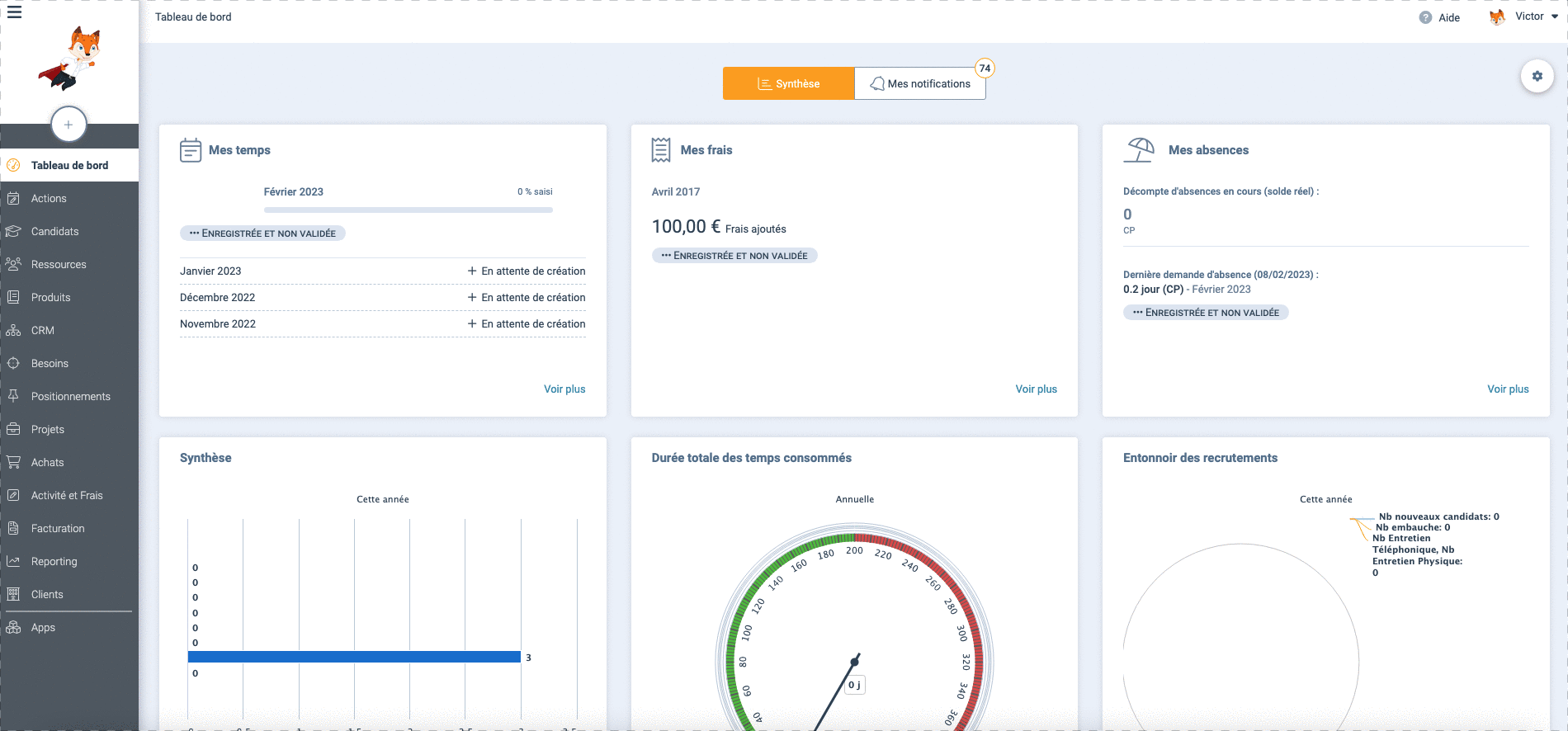This screenshot has width=1568, height=731.
Task: Click status badge in Mes frais
Action: coord(734,256)
